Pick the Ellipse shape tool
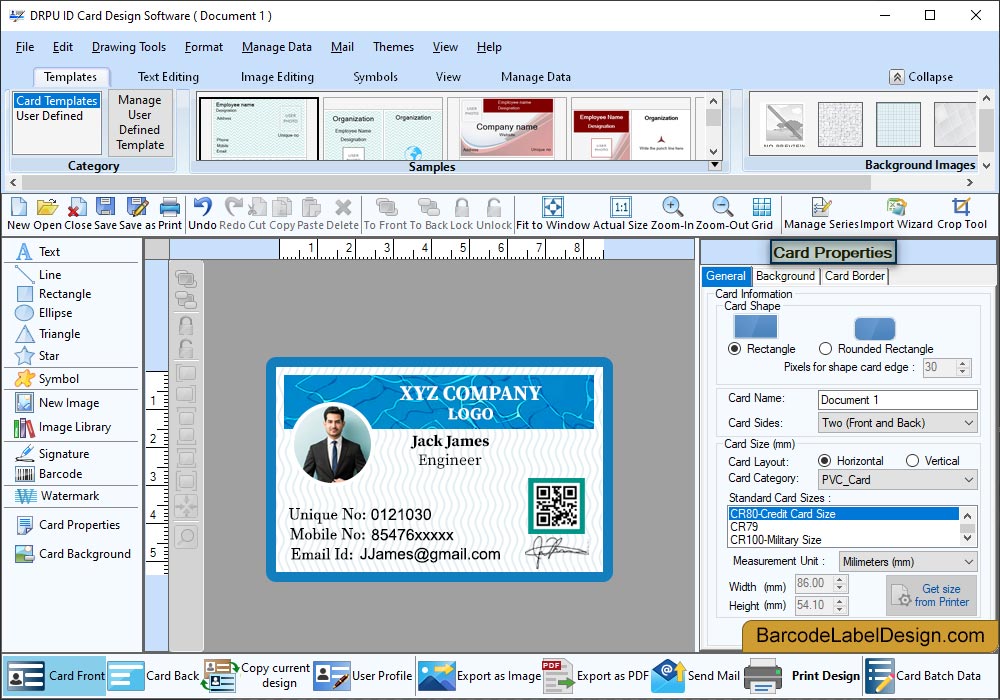Image resolution: width=1000 pixels, height=700 pixels. pyautogui.click(x=43, y=313)
